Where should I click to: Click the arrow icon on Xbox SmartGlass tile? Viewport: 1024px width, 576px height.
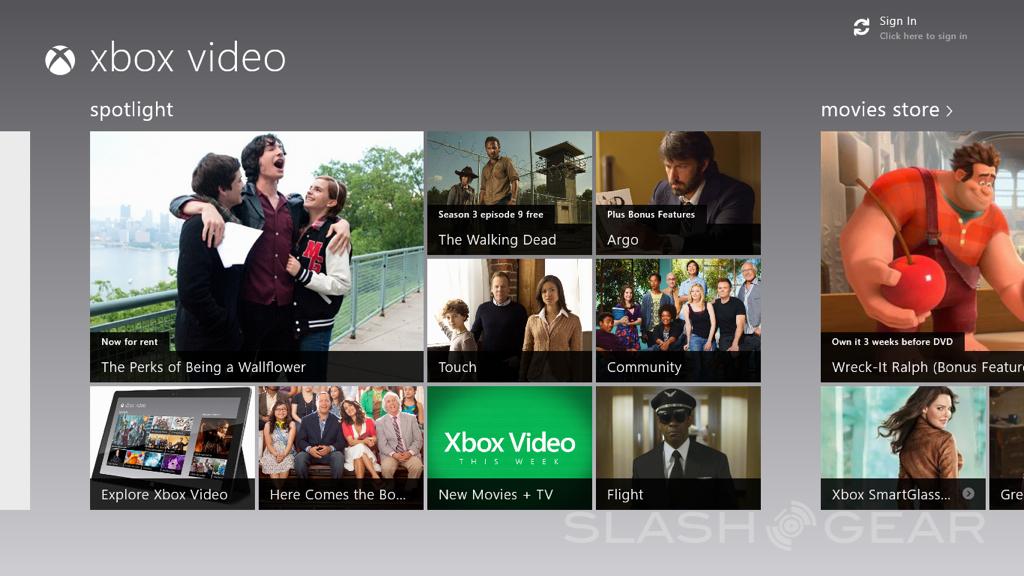coord(968,494)
